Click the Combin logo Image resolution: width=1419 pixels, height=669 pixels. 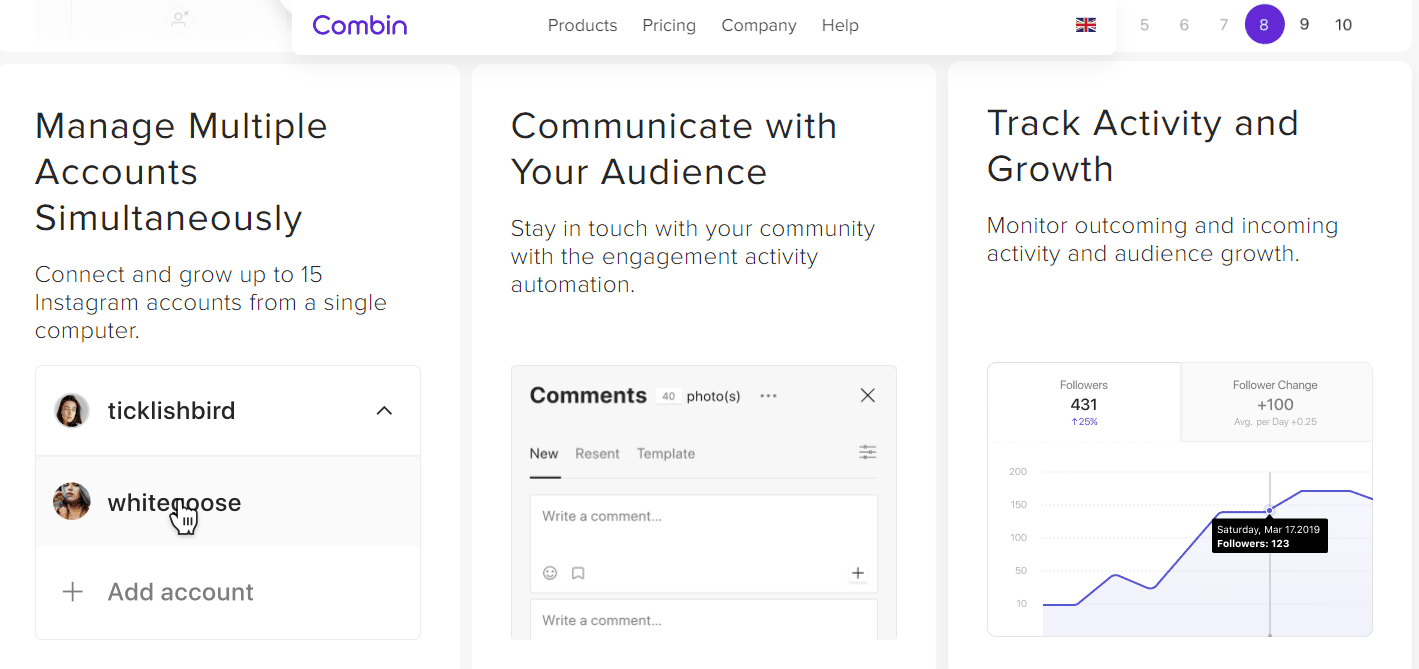tap(359, 25)
